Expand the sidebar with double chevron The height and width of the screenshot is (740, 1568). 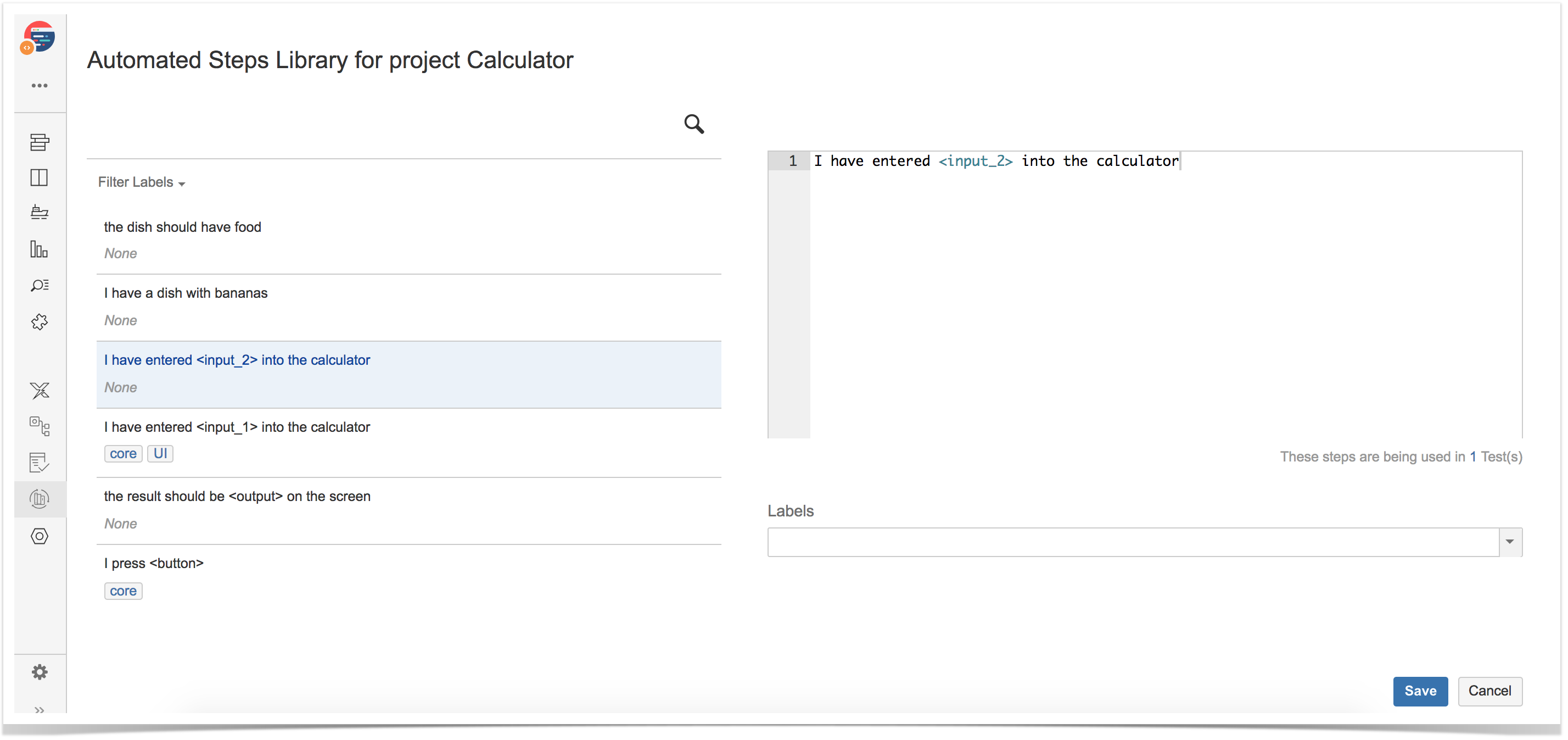pos(40,710)
